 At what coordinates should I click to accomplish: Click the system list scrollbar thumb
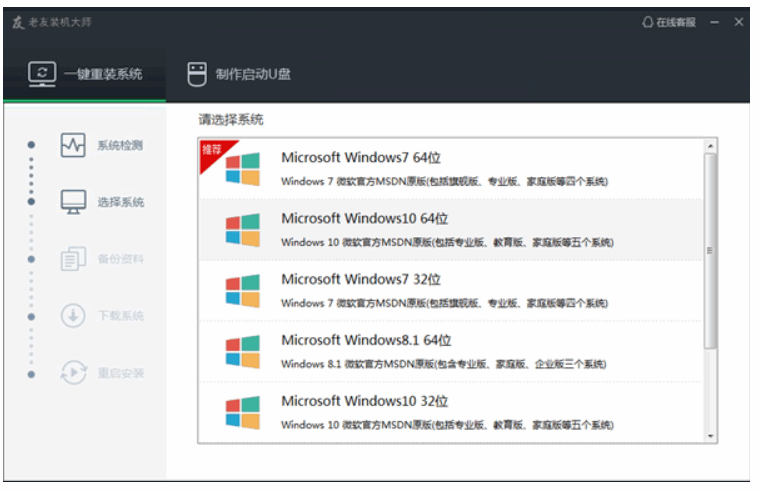click(710, 251)
